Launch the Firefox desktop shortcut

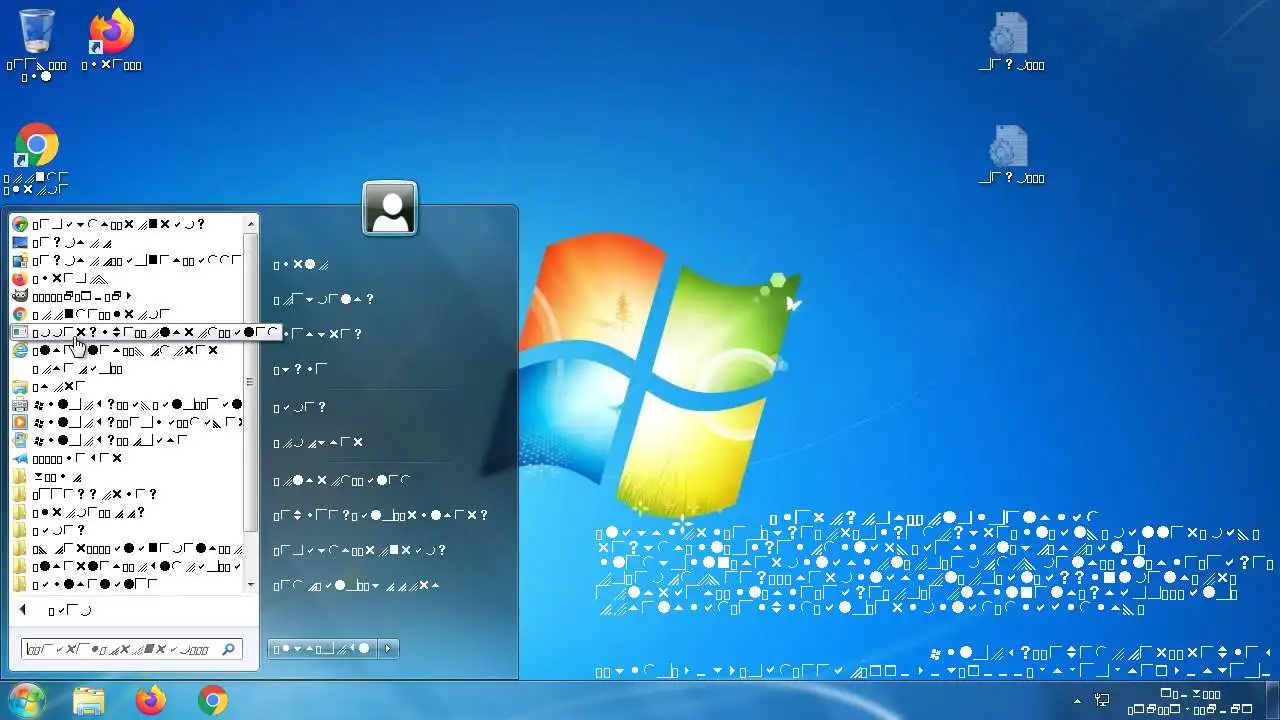[111, 40]
